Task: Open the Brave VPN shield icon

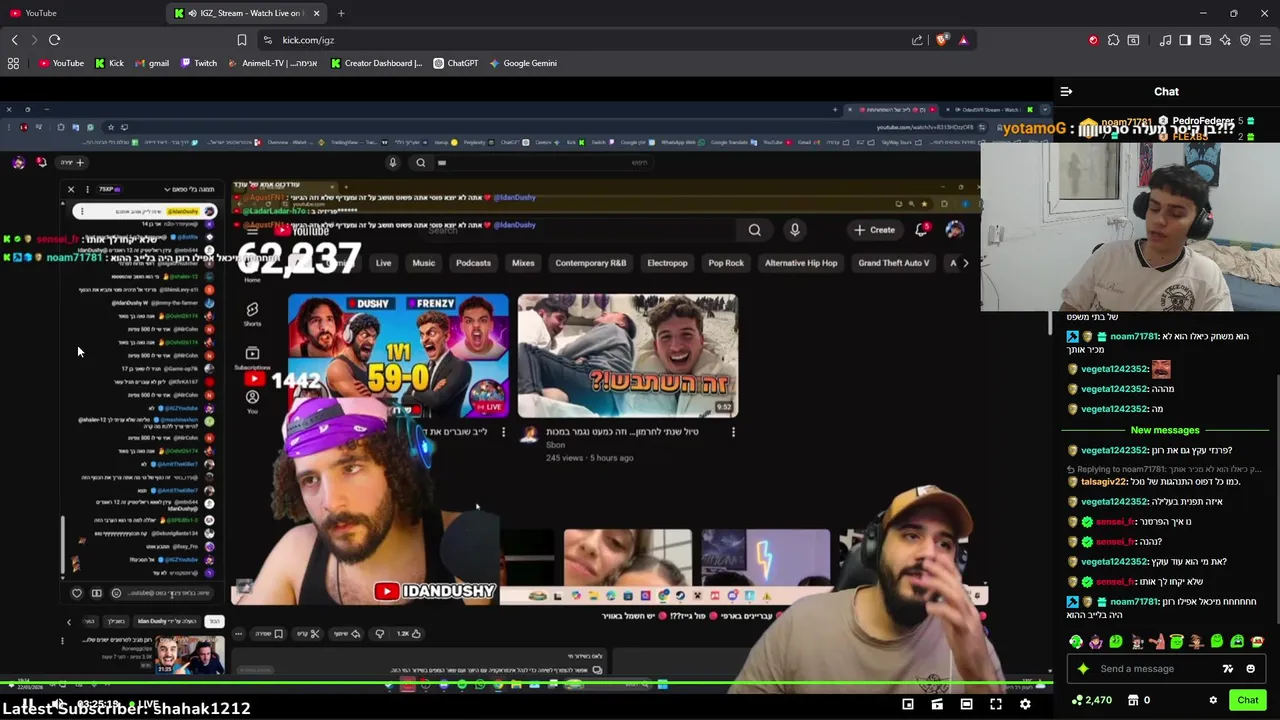Action: (x=1245, y=40)
